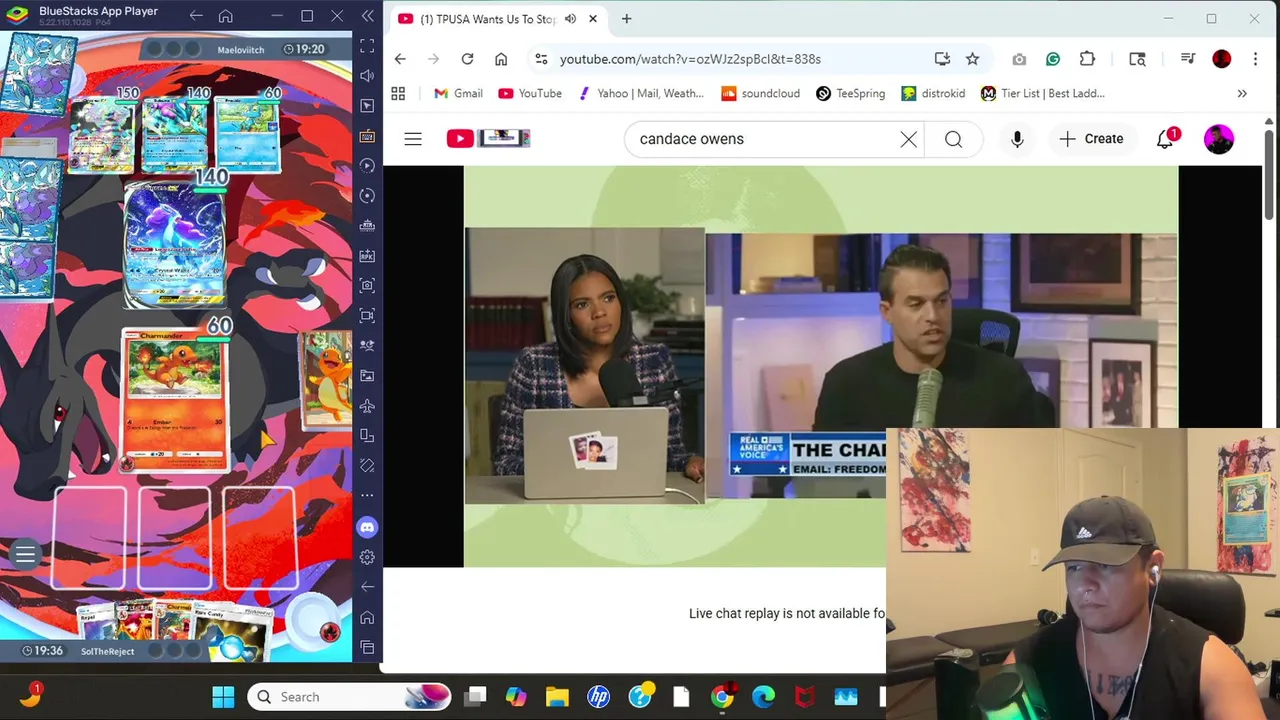
Task: Open Chrome profile avatar
Action: tap(1221, 59)
